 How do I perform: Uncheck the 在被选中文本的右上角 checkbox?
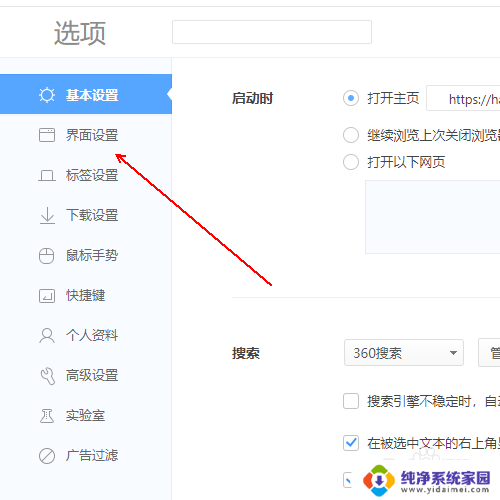[351, 443]
